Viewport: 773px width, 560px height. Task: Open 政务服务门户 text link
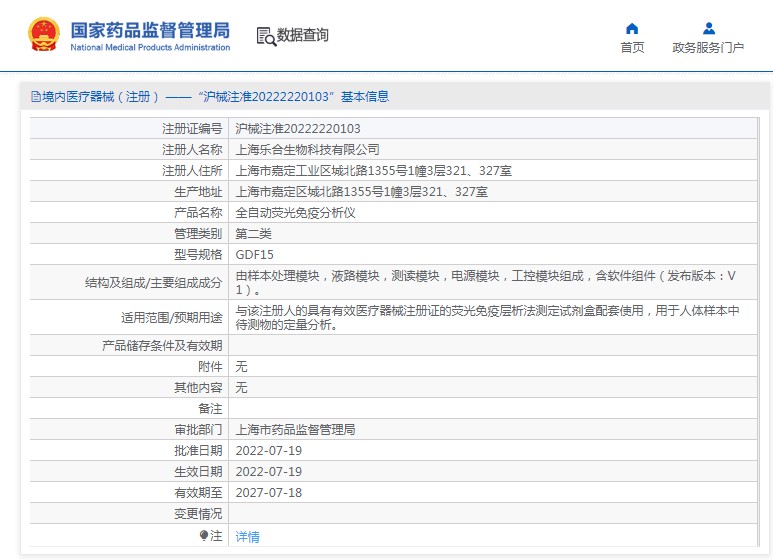[x=708, y=48]
